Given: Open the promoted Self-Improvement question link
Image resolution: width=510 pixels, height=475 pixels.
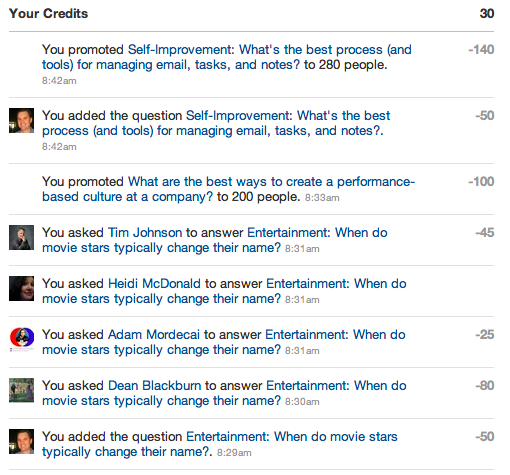Looking at the screenshot, I should (x=227, y=57).
